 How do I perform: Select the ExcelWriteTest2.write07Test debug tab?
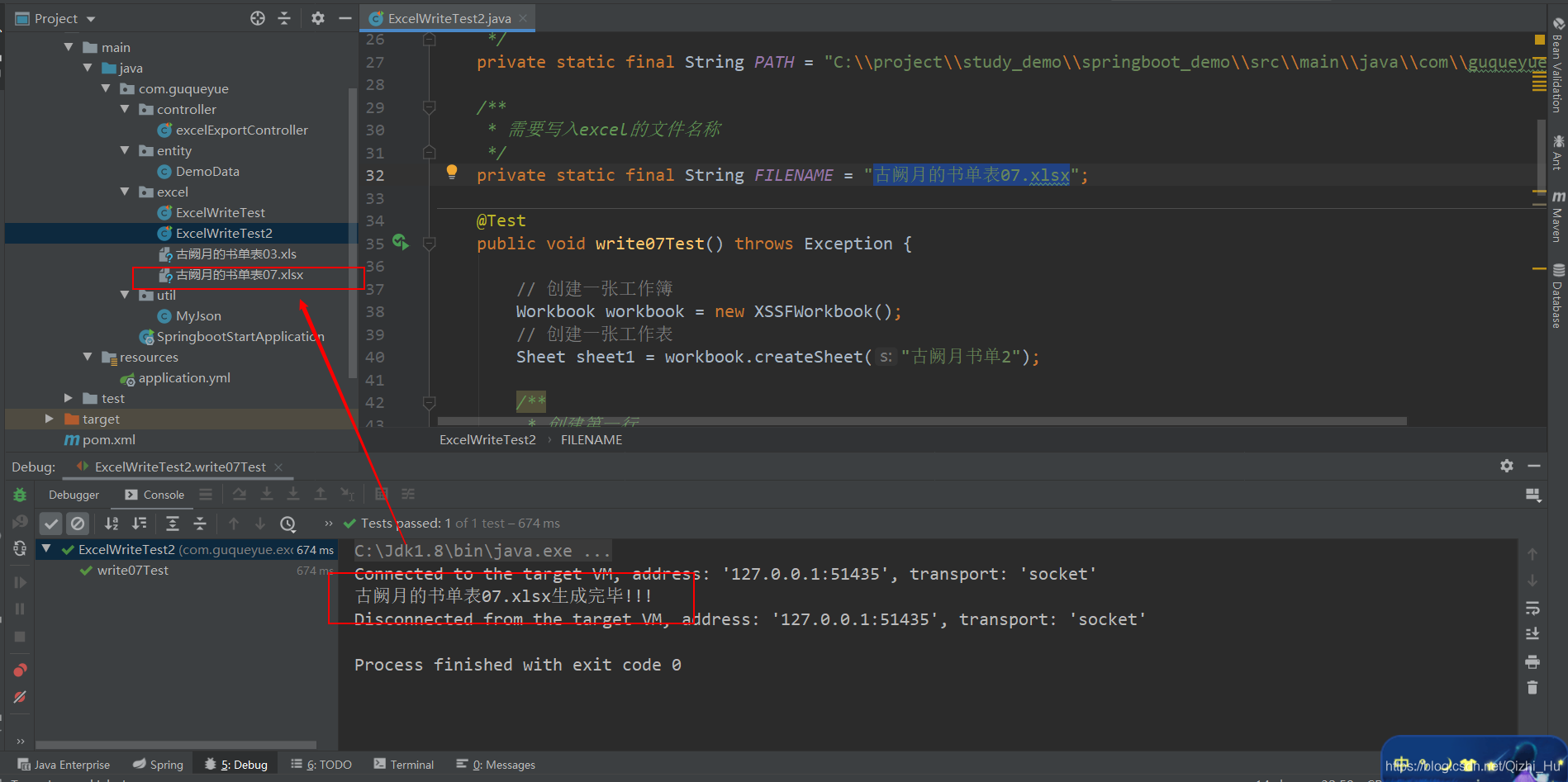click(179, 467)
